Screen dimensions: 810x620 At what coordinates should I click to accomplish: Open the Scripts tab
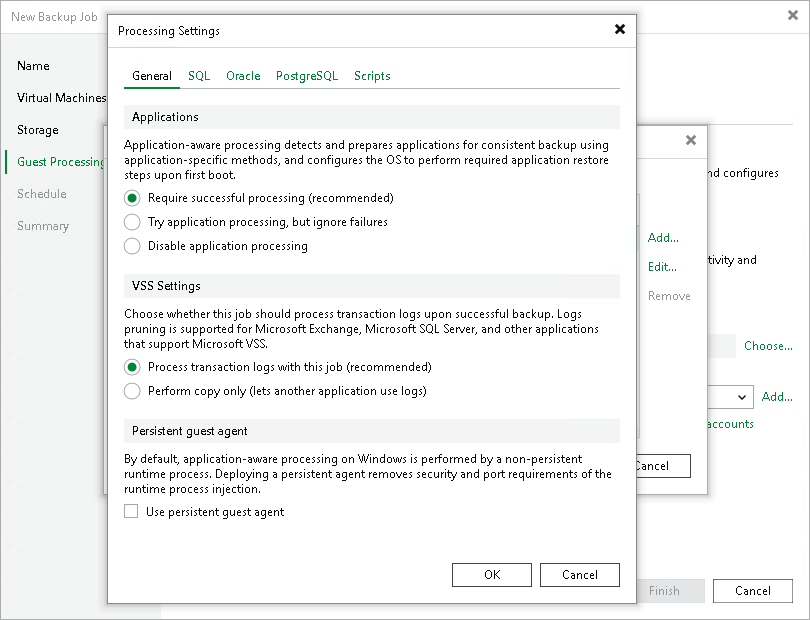[372, 76]
